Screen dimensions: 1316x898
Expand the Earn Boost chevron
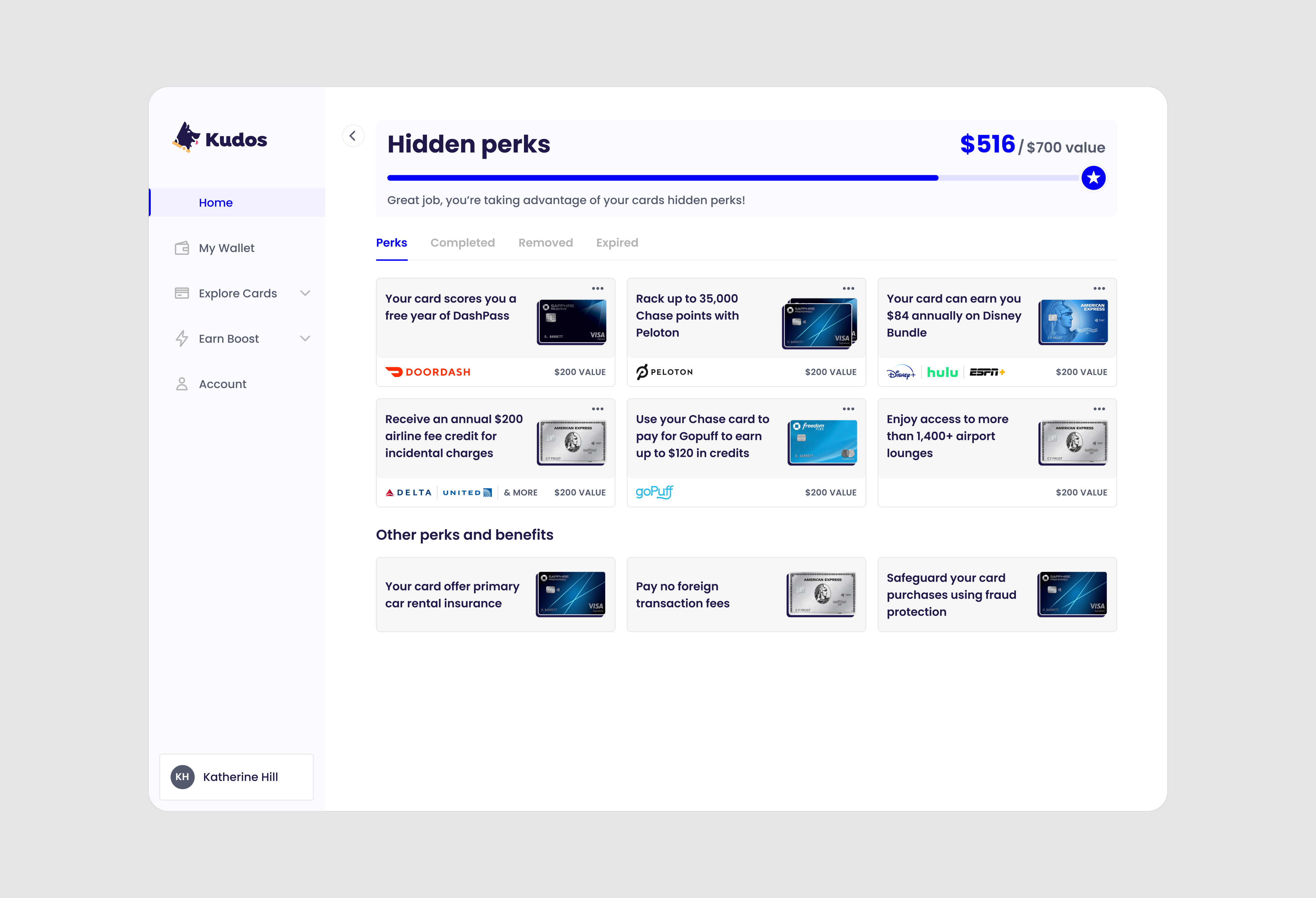(x=305, y=339)
